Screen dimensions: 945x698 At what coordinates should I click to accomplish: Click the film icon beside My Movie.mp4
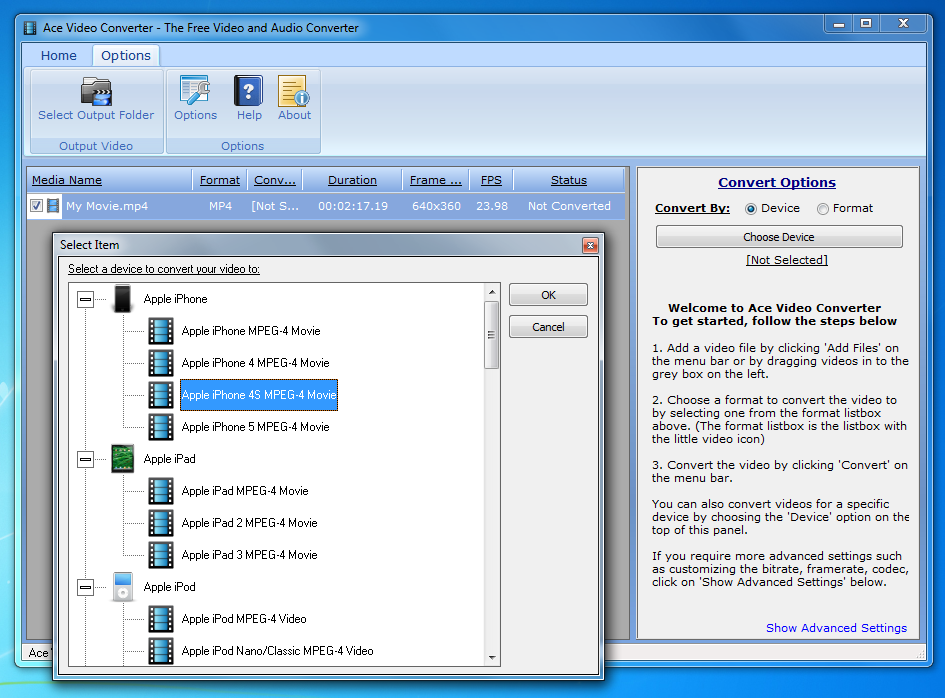tap(53, 206)
